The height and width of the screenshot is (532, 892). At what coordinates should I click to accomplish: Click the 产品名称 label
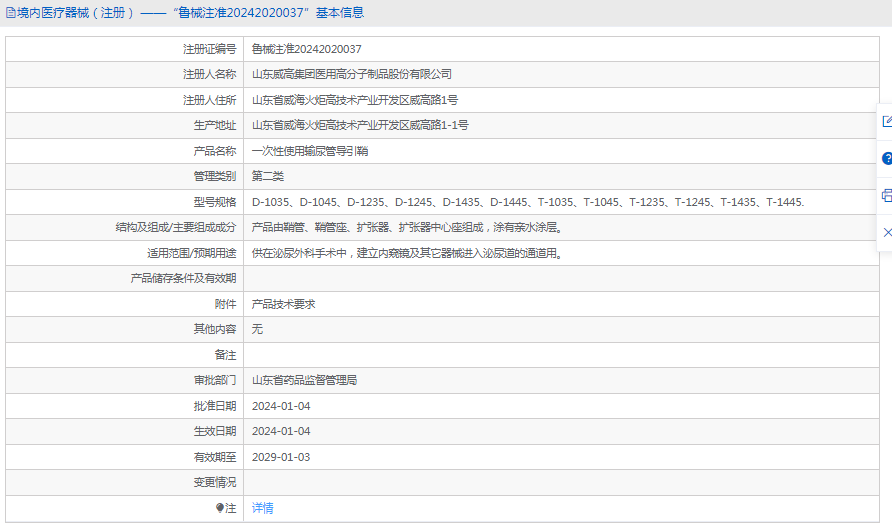(x=214, y=151)
